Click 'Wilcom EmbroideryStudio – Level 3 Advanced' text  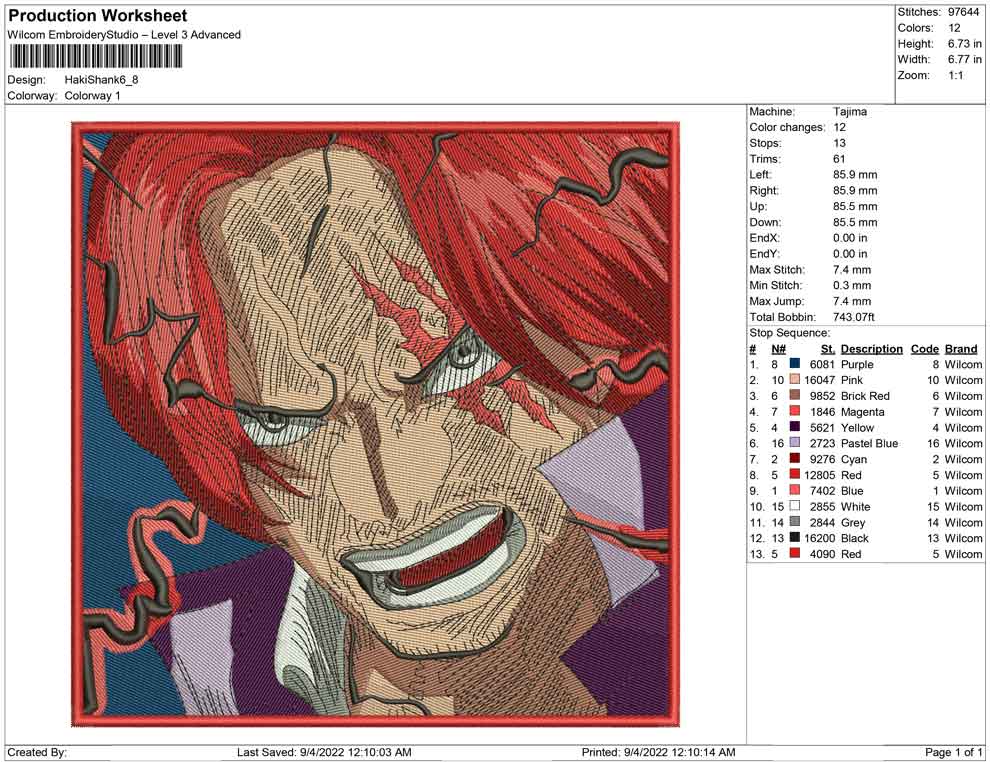pyautogui.click(x=124, y=35)
